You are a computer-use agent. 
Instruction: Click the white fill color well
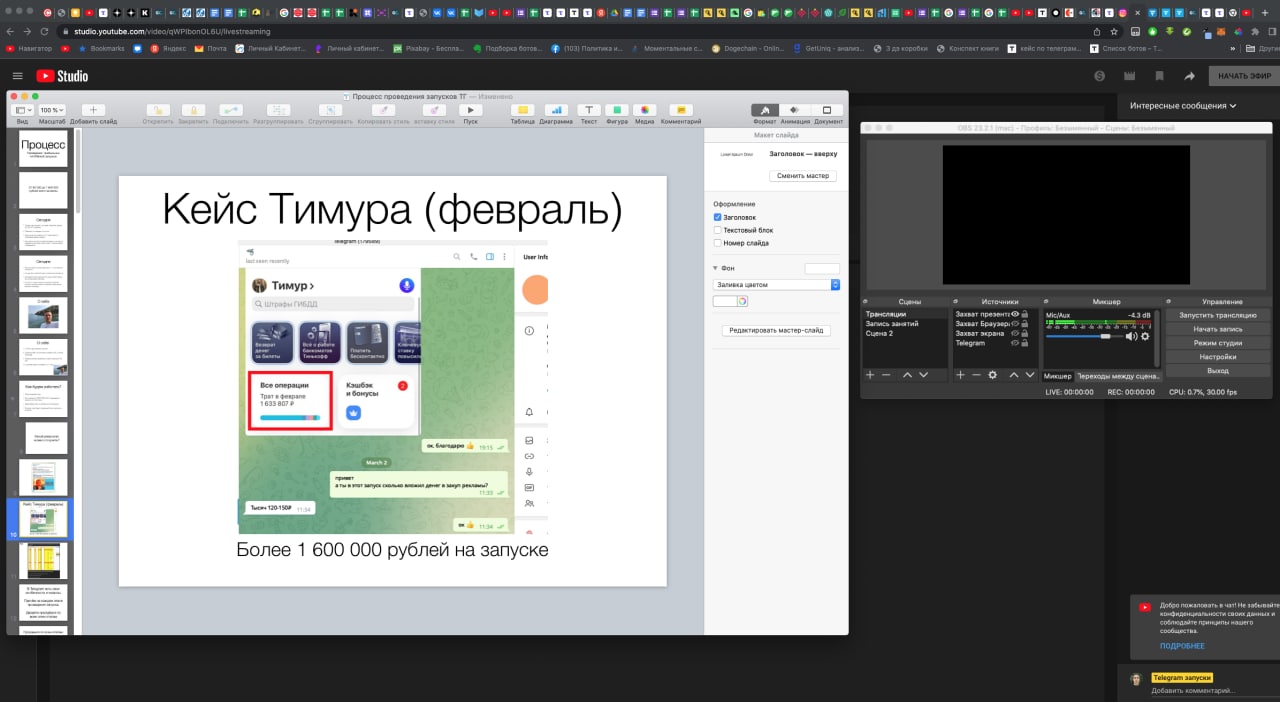coord(725,301)
